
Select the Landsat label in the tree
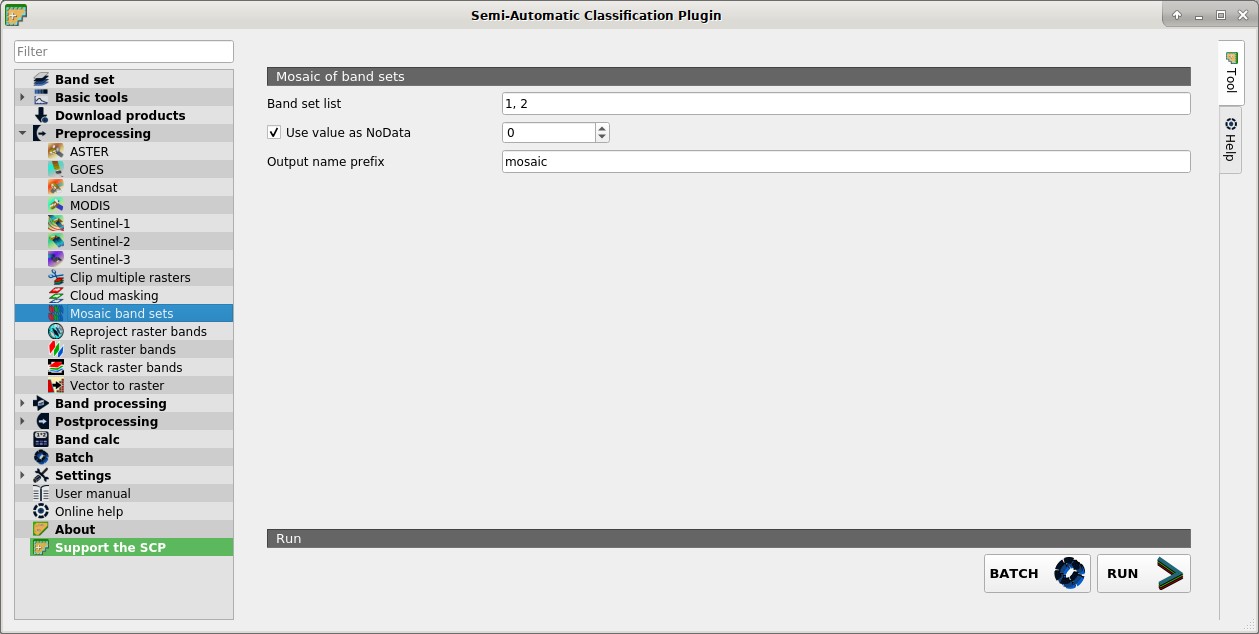pos(93,187)
